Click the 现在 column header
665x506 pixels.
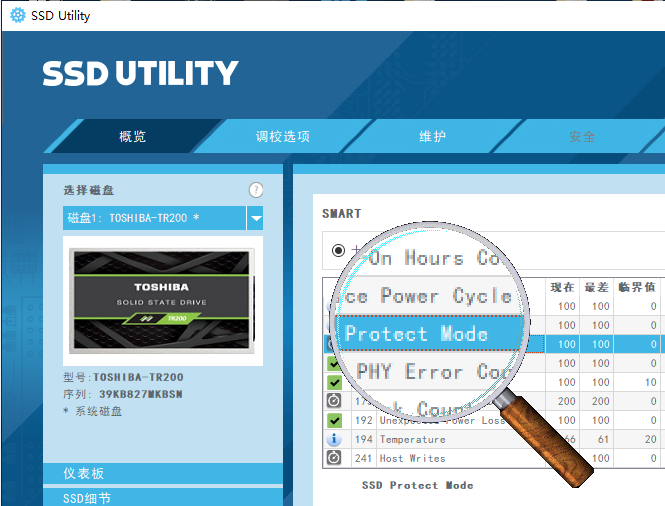point(562,287)
